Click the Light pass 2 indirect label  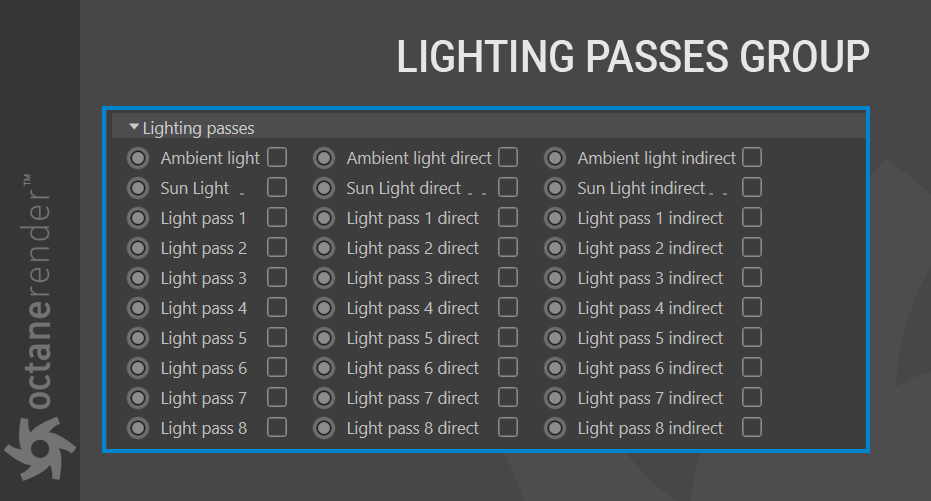[x=650, y=248]
